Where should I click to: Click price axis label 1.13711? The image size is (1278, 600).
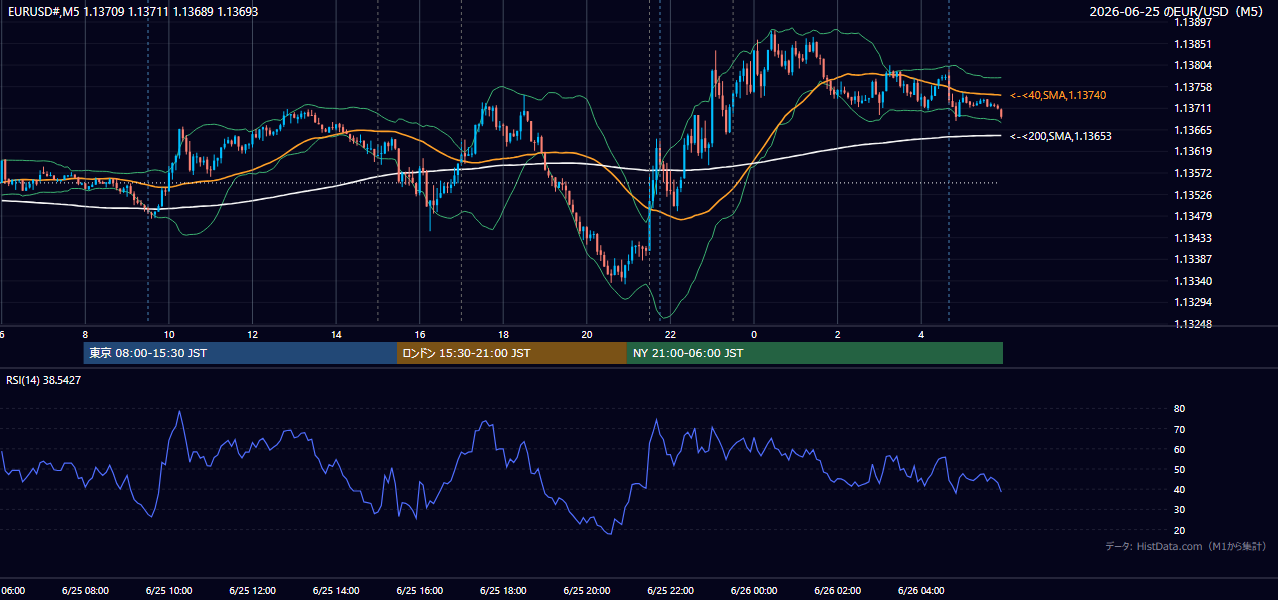click(1193, 108)
